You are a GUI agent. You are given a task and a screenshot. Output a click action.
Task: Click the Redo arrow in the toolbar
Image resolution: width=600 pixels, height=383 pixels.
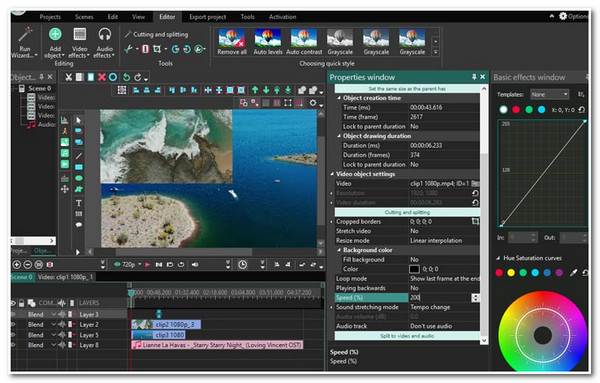pos(138,77)
